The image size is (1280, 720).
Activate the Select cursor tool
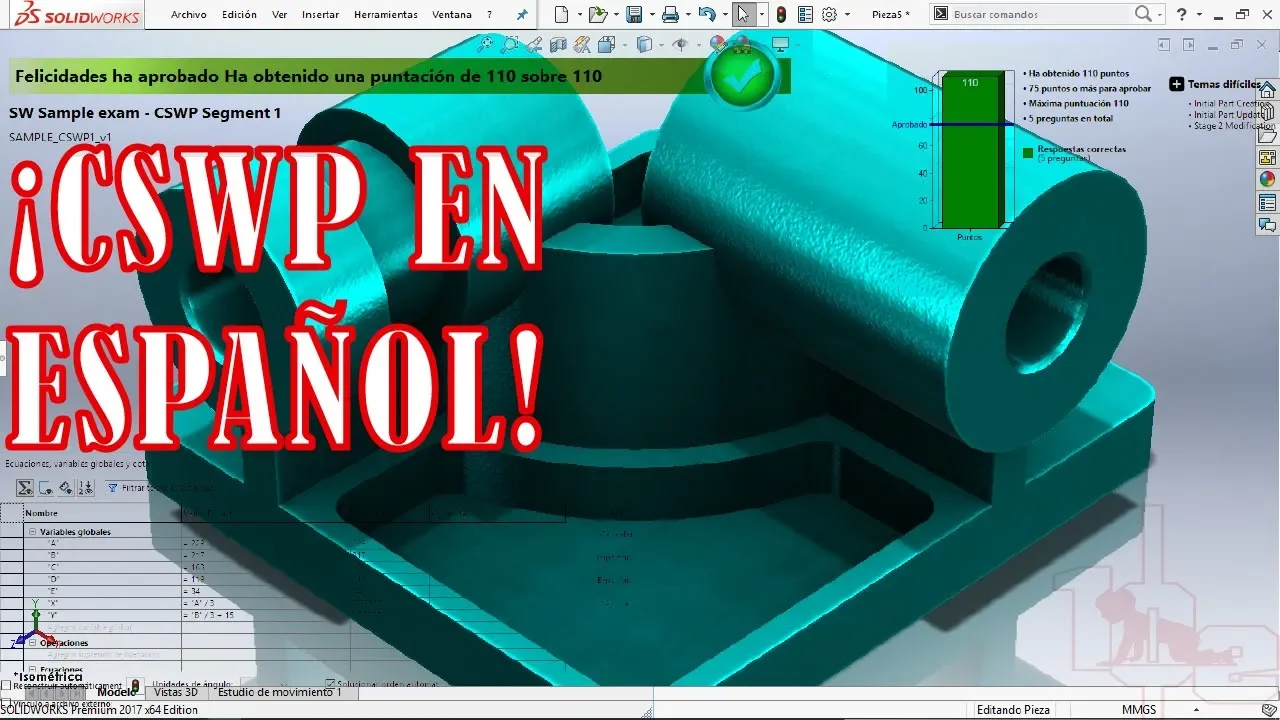(743, 14)
